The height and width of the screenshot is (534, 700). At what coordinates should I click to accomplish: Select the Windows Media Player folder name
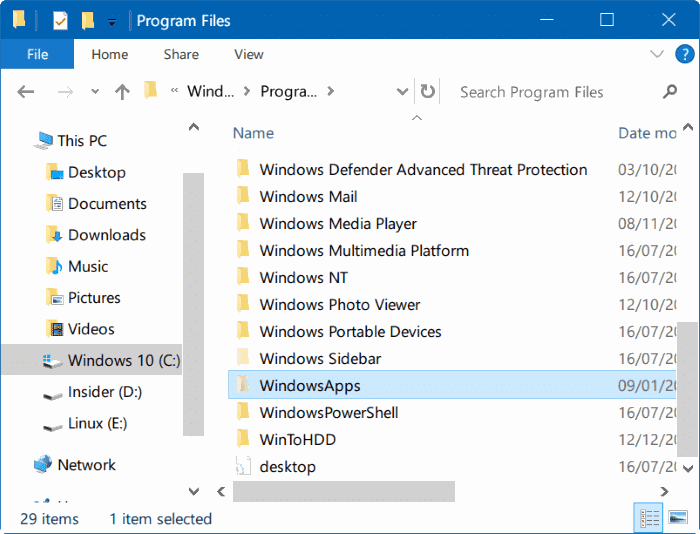click(x=338, y=224)
